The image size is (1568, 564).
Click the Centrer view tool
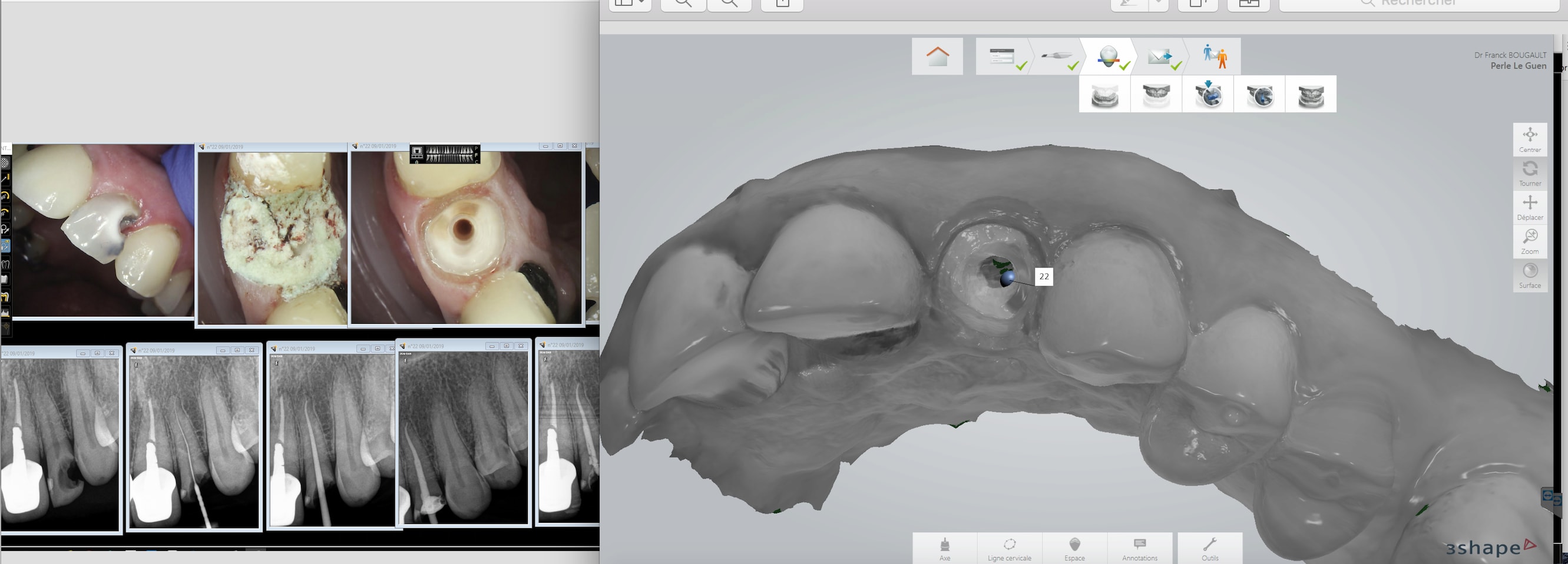pos(1530,140)
